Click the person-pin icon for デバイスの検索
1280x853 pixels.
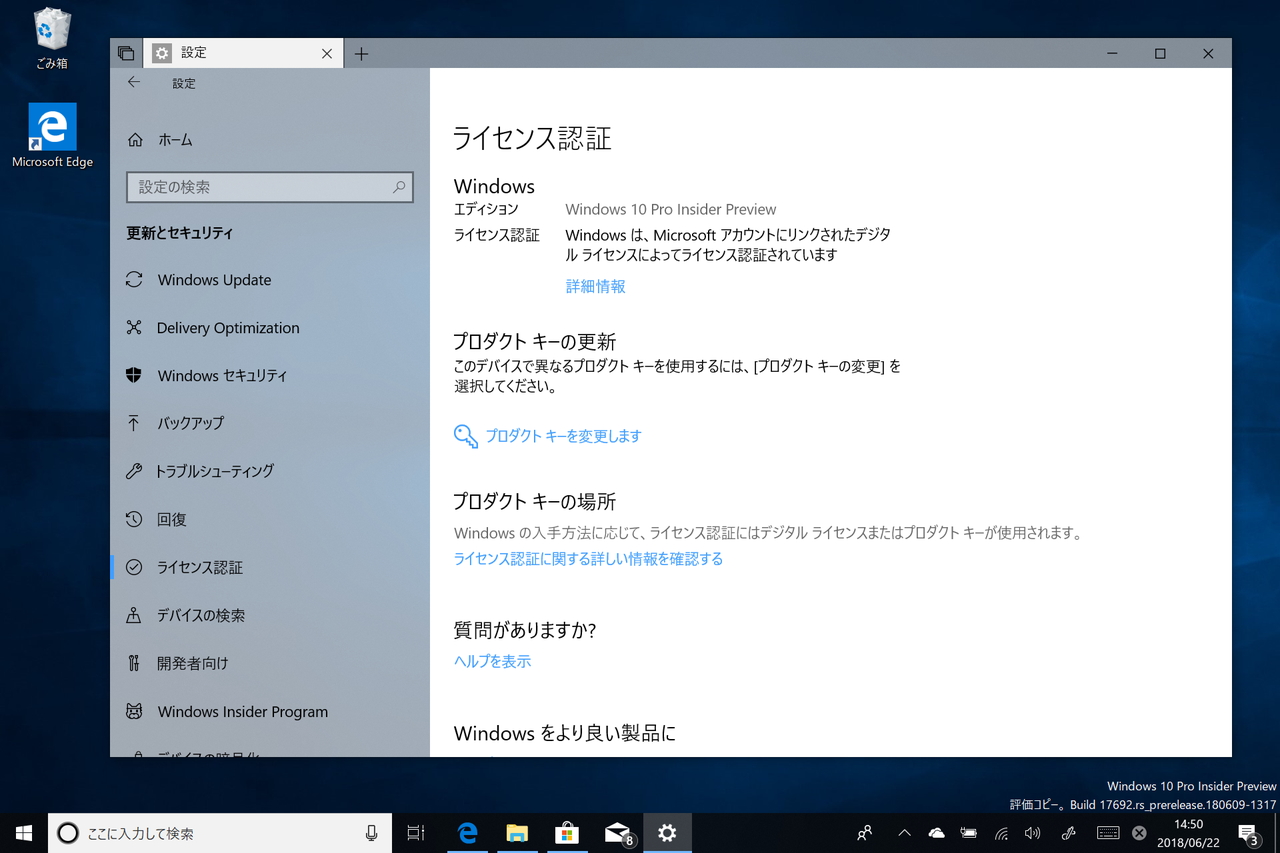pos(134,616)
